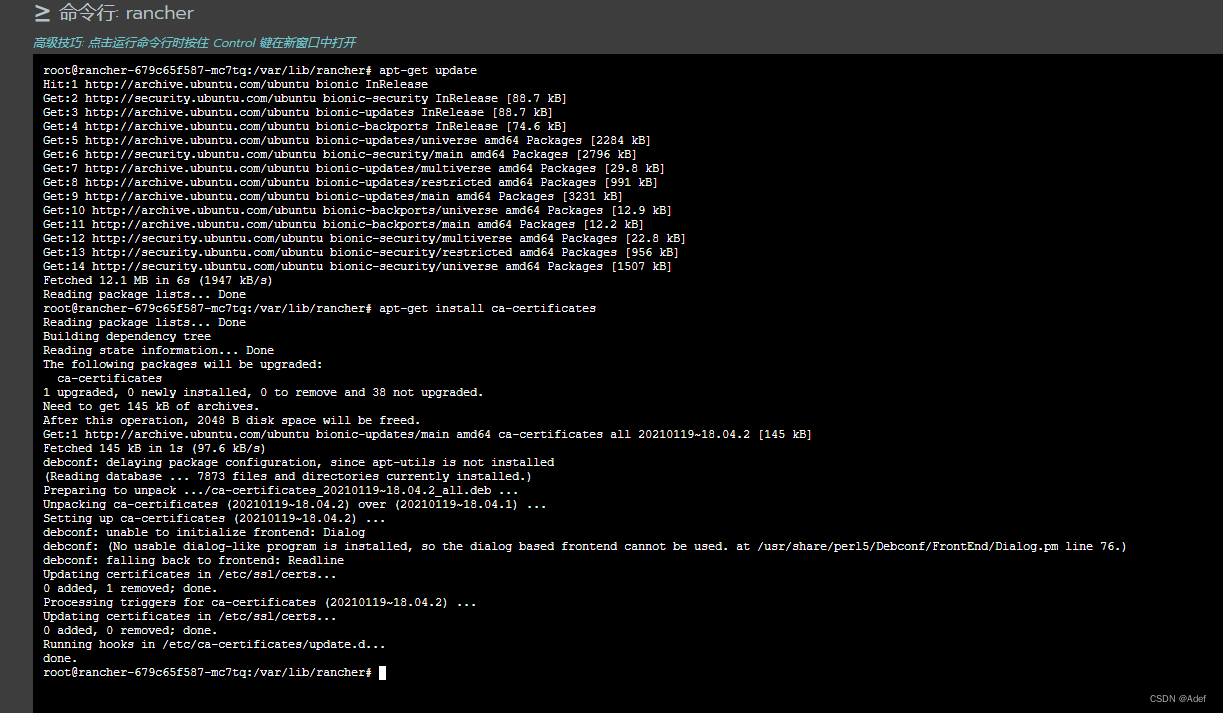Click 'debconf: falling back to frontend: Readline'
The width and height of the screenshot is (1223, 713).
(x=193, y=560)
